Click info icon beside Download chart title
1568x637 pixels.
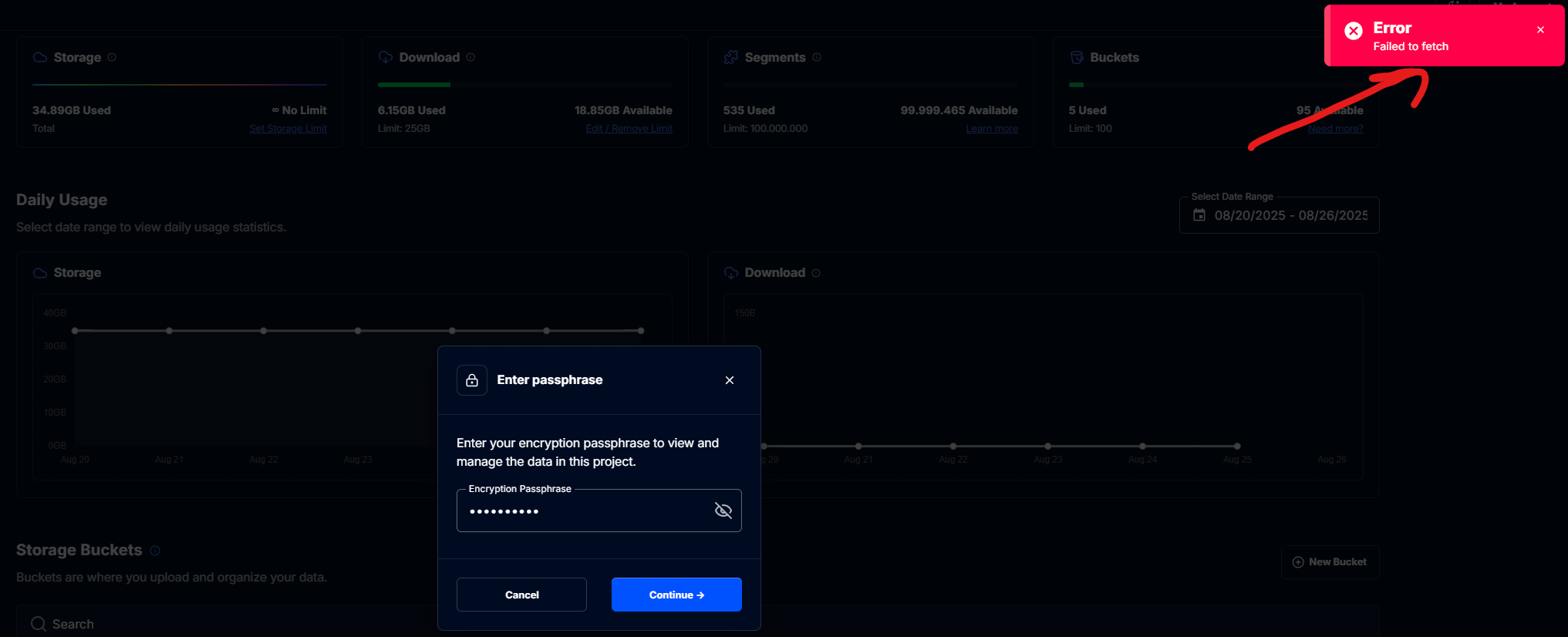click(816, 273)
